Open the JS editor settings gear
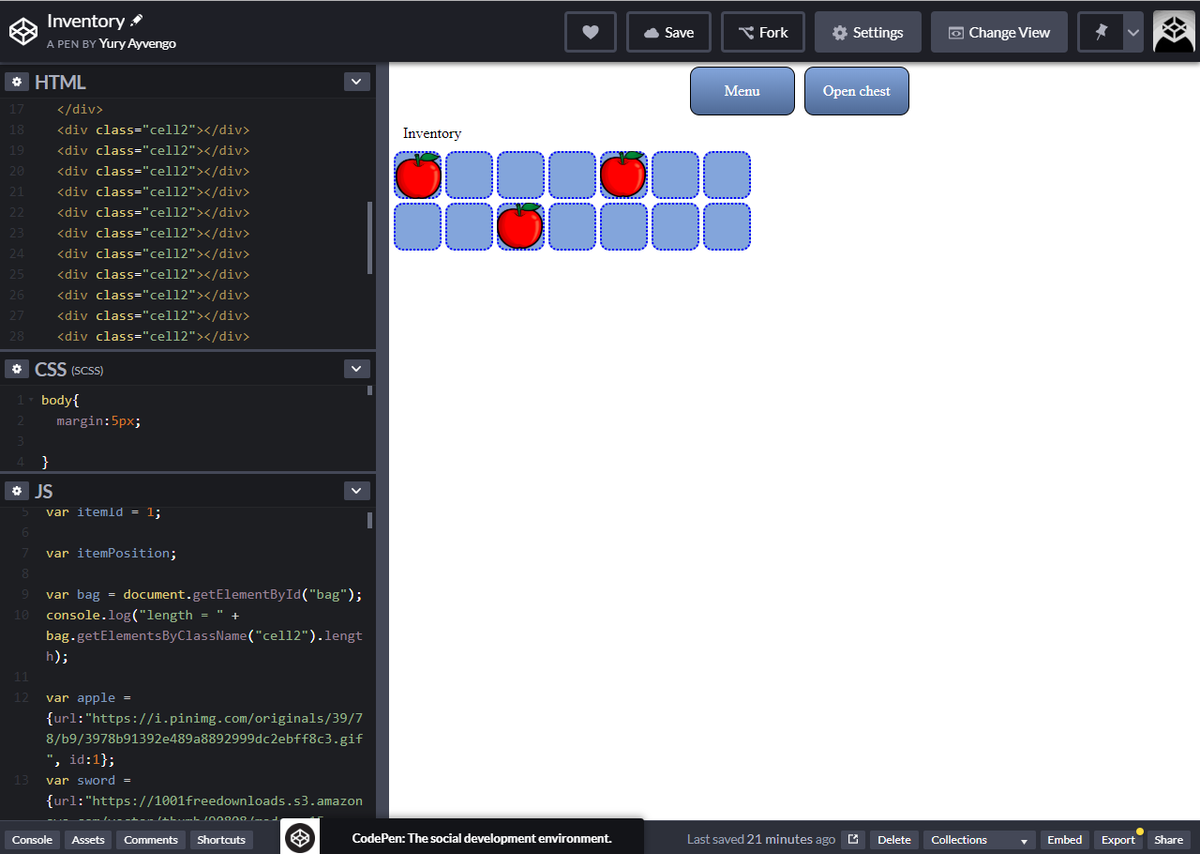Viewport: 1200px width, 854px height. pos(17,491)
